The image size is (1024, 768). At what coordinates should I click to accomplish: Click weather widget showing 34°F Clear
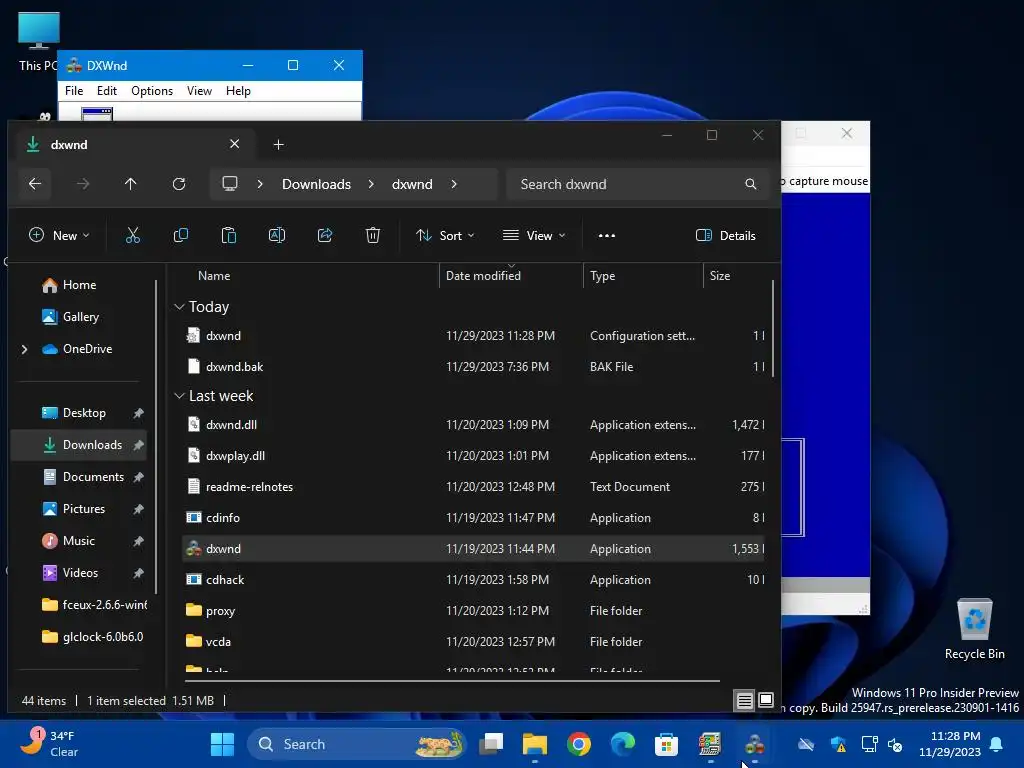[50, 744]
